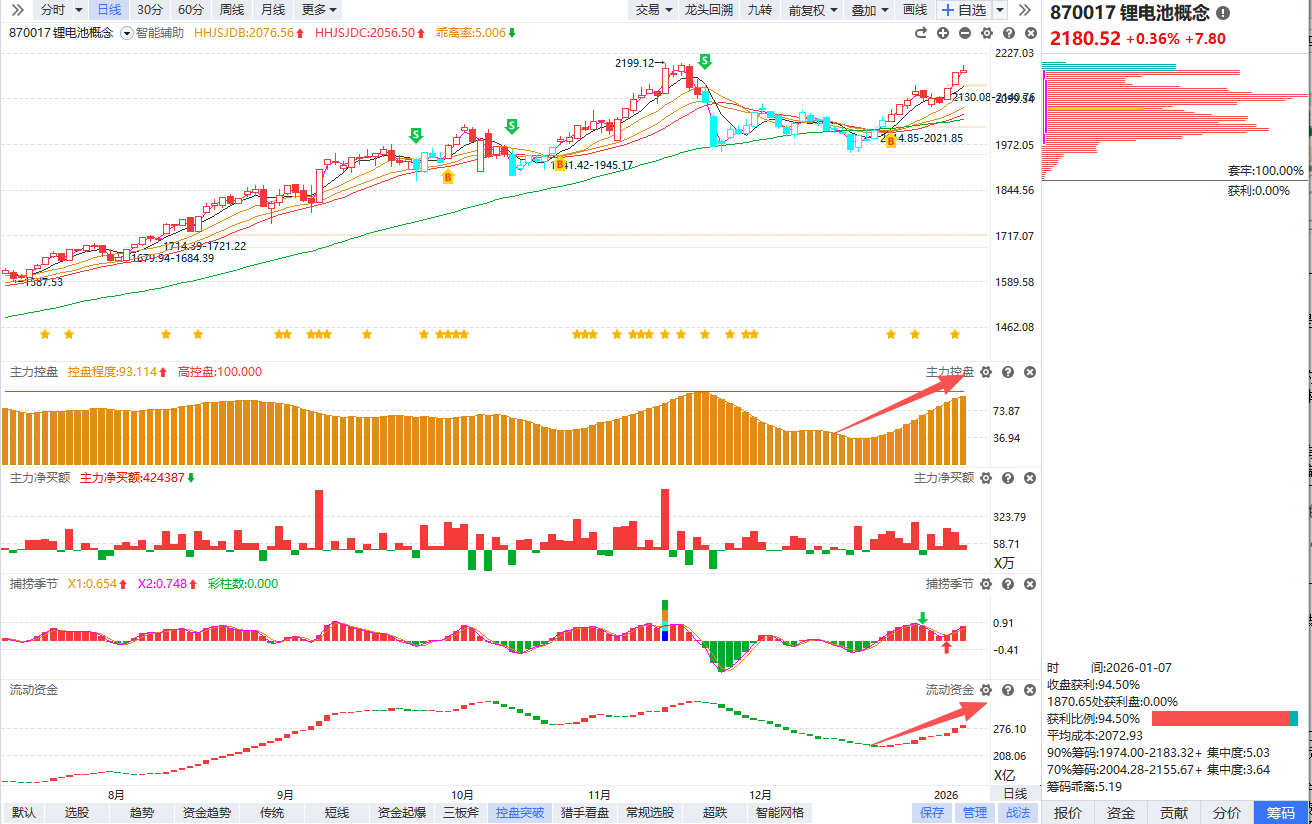This screenshot has height=824, width=1312.
Task: Collapse panel using top-left double chevron
Action: [16, 10]
